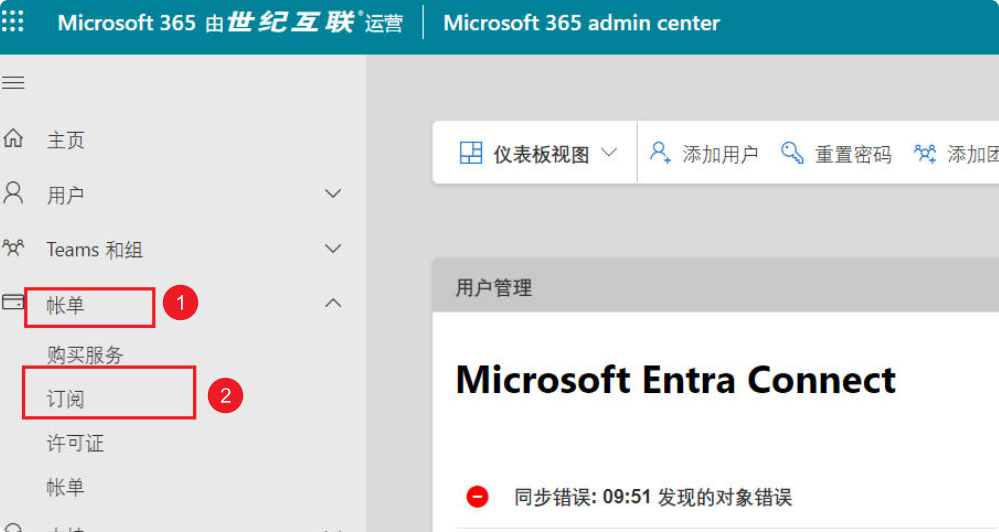Click the add user icon
This screenshot has height=532, width=999.
pyautogui.click(x=660, y=153)
